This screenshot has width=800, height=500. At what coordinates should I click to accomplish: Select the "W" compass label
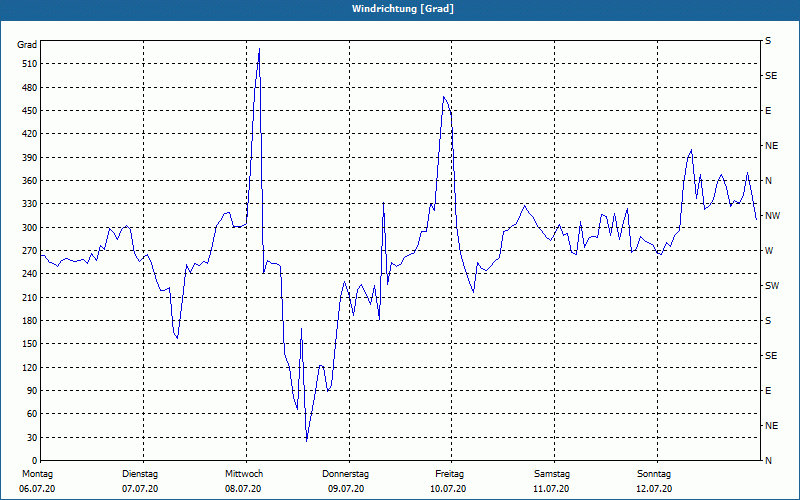point(769,251)
